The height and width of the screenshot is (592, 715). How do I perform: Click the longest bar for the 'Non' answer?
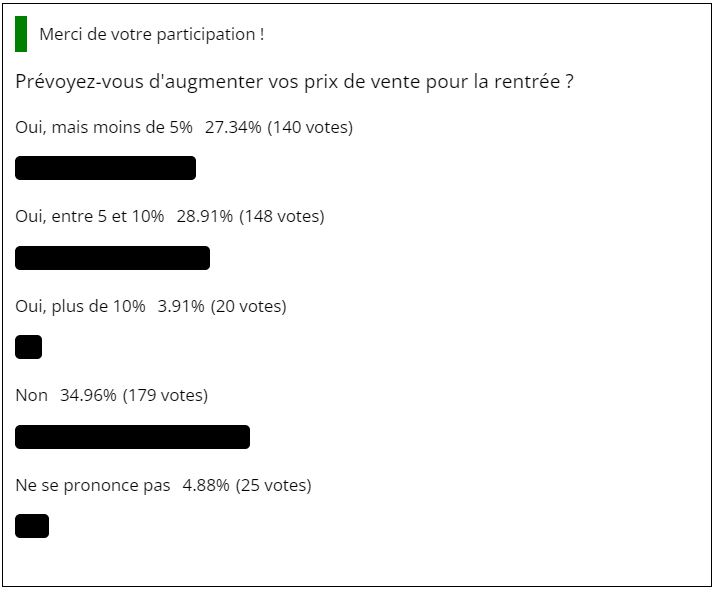(x=133, y=437)
